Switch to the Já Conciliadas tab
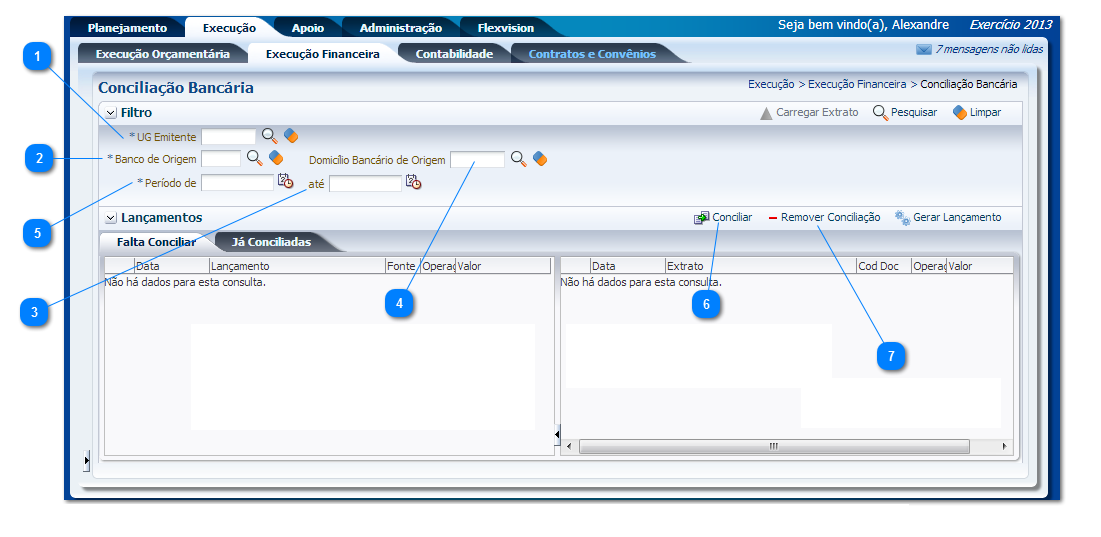The width and height of the screenshot is (1101, 537). 271,242
